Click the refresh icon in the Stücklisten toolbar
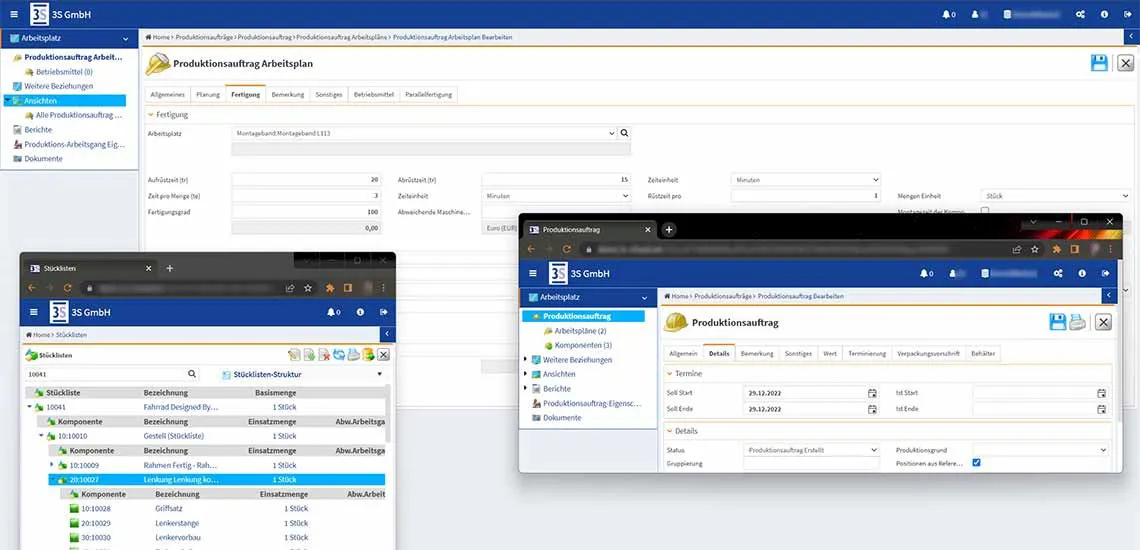This screenshot has height=550, width=1140. coord(339,355)
